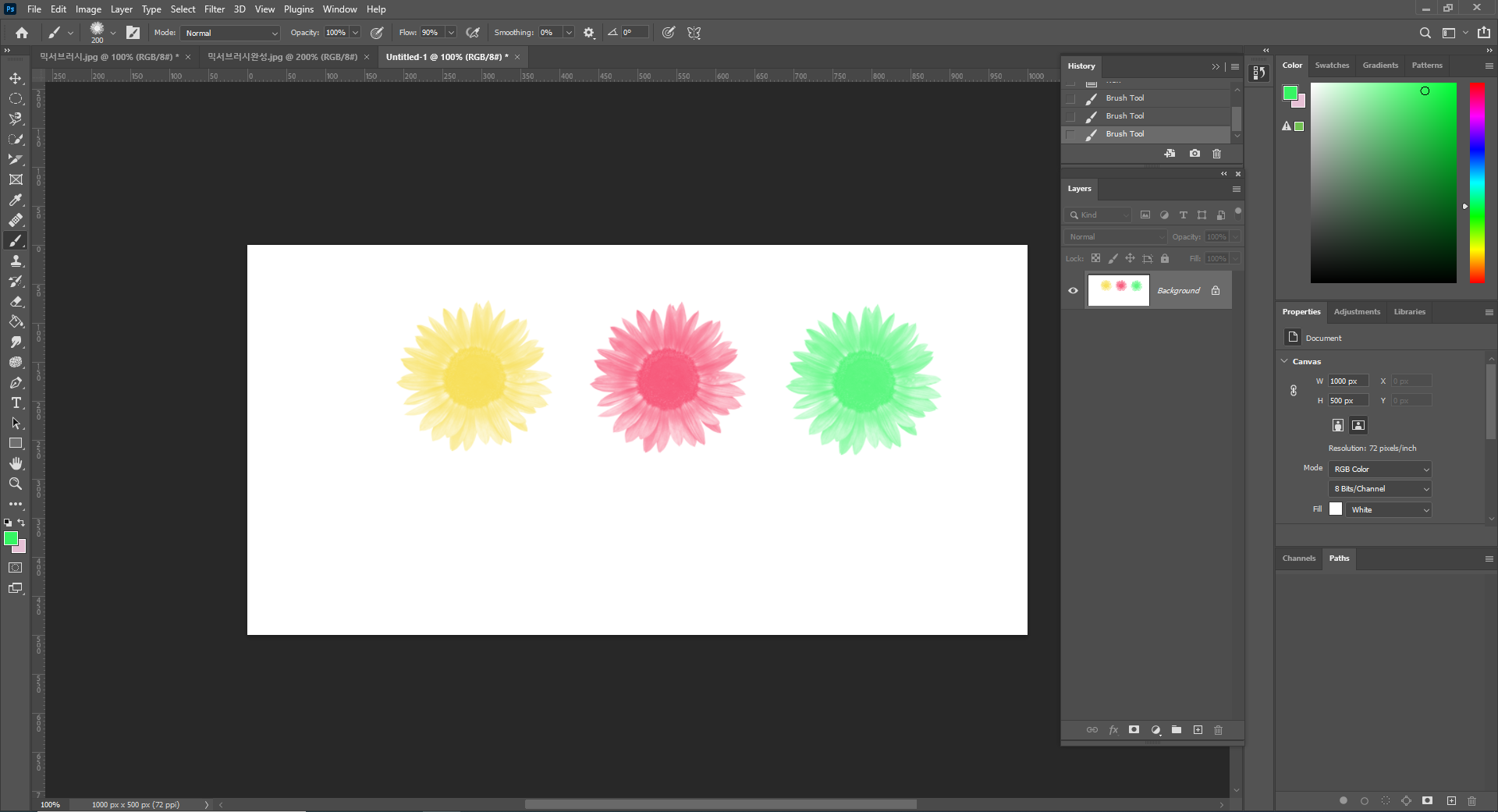Screen dimensions: 1498x812
Task: Select the Hand tool
Action: [16, 463]
